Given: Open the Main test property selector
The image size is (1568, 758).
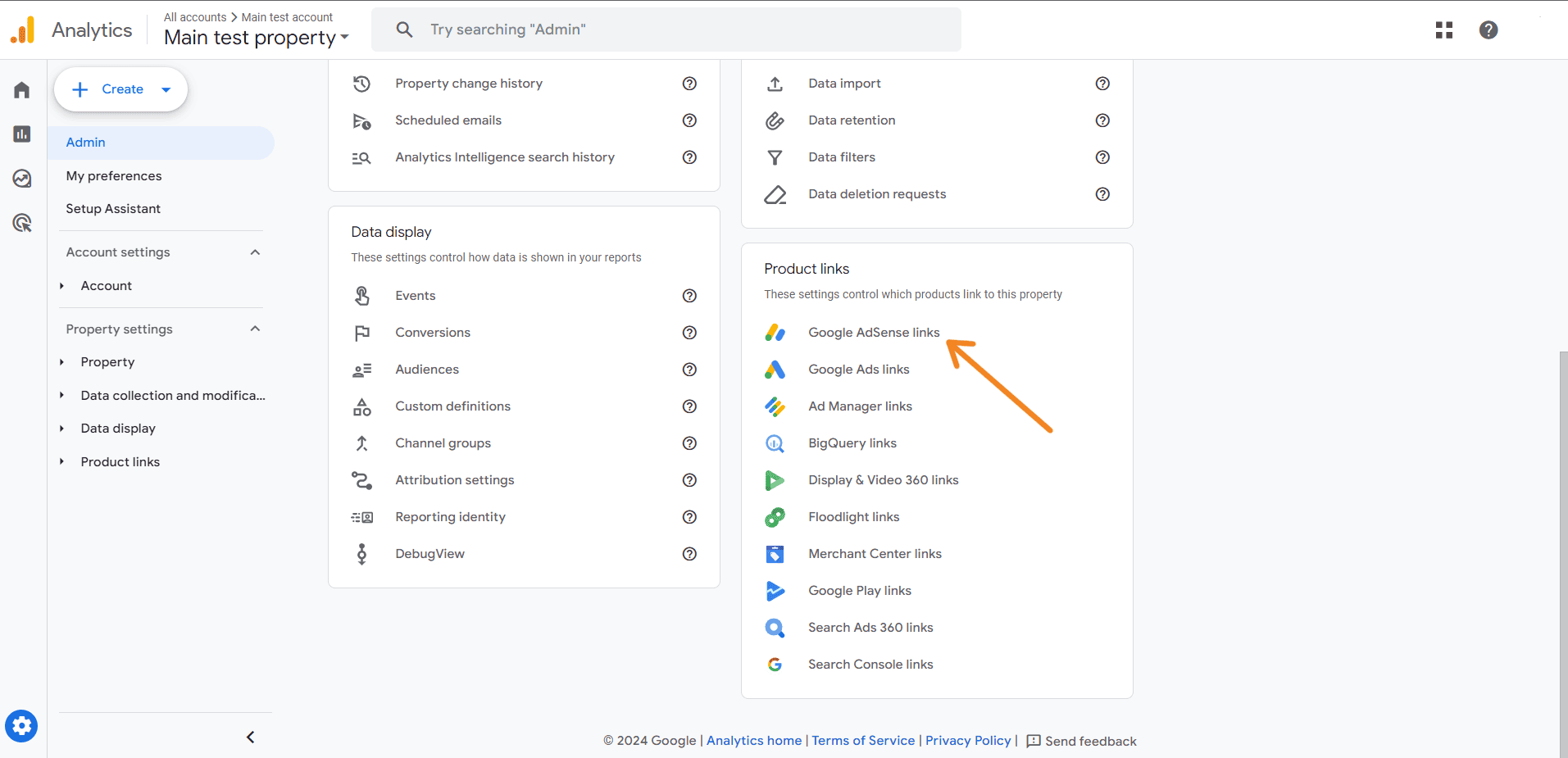Looking at the screenshot, I should click(x=257, y=38).
